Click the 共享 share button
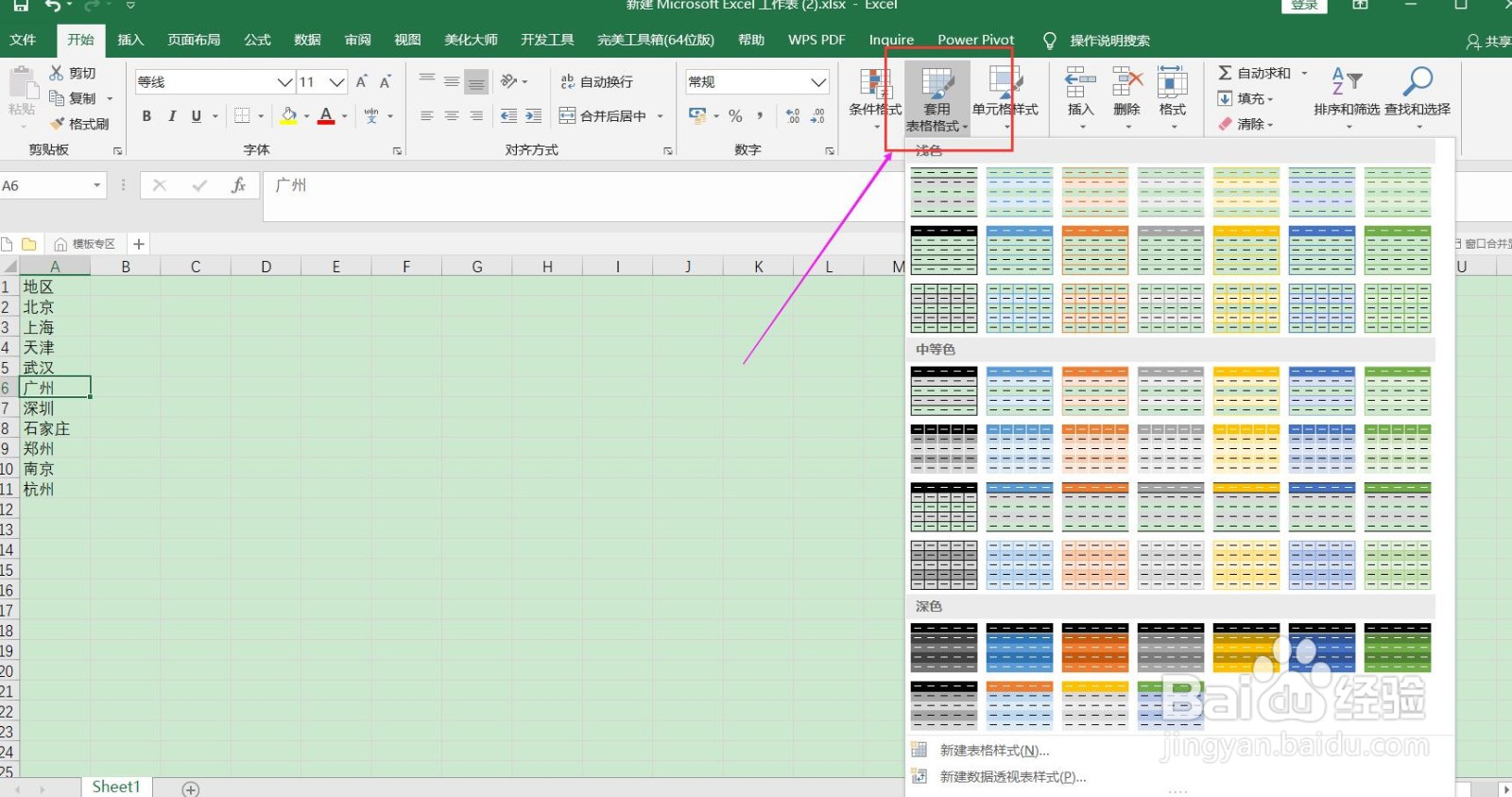 [1489, 42]
